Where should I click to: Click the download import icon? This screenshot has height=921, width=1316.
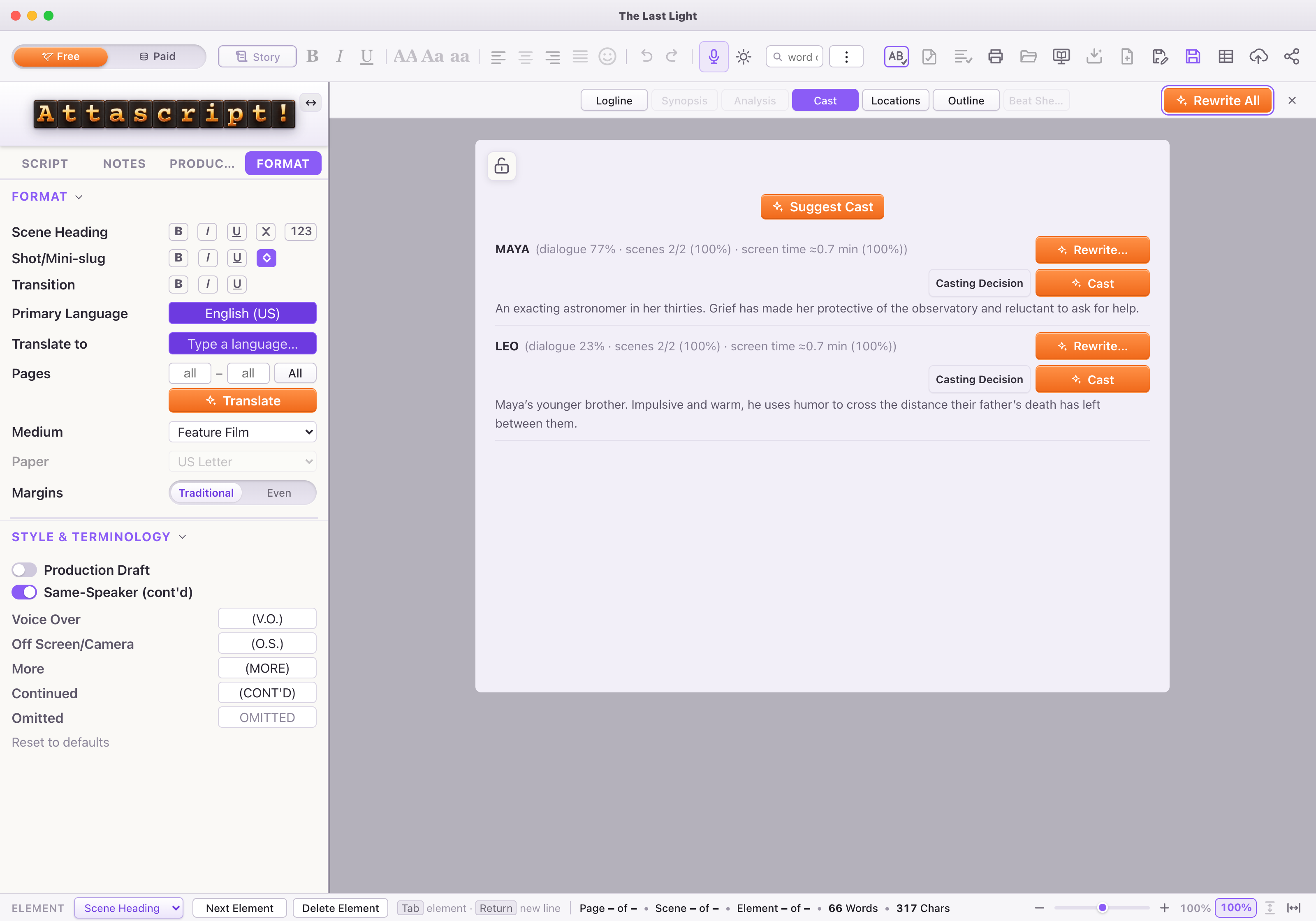point(1094,56)
